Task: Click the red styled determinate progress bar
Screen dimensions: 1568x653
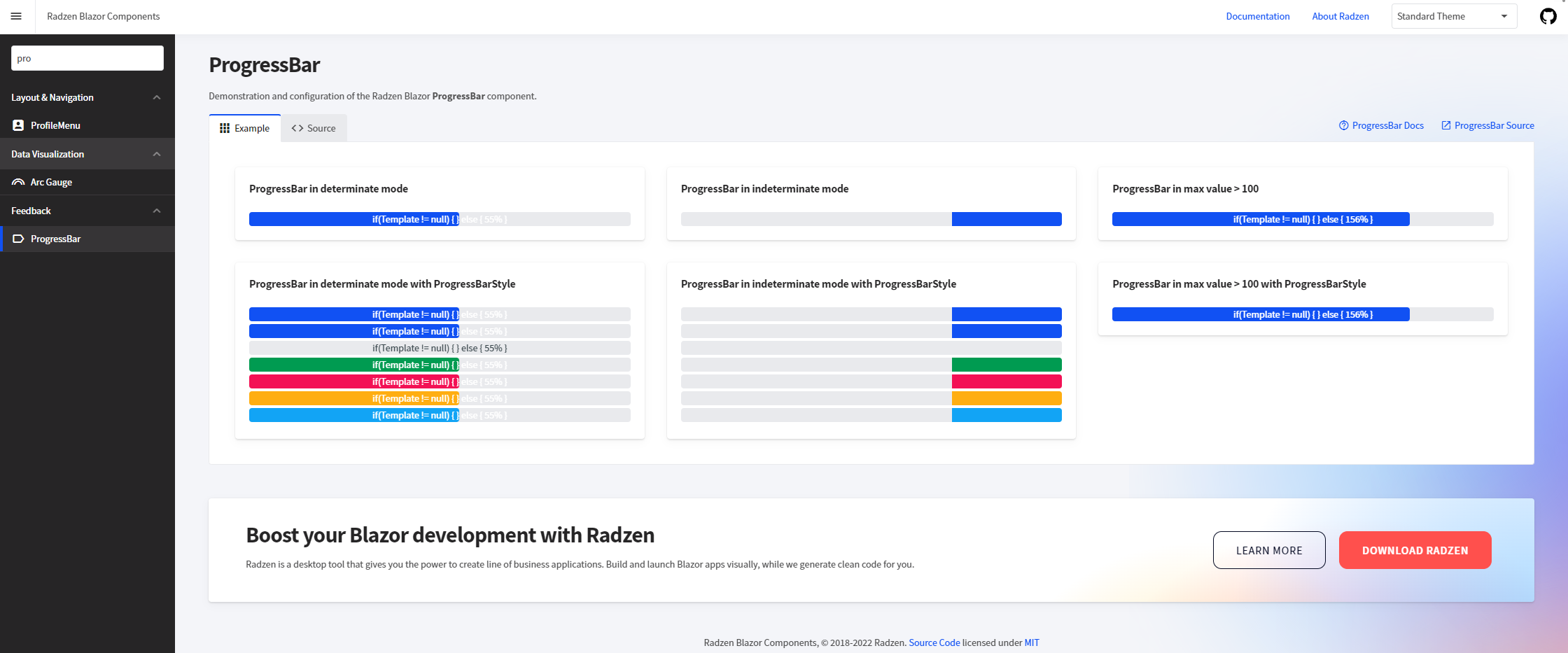Action: point(440,381)
